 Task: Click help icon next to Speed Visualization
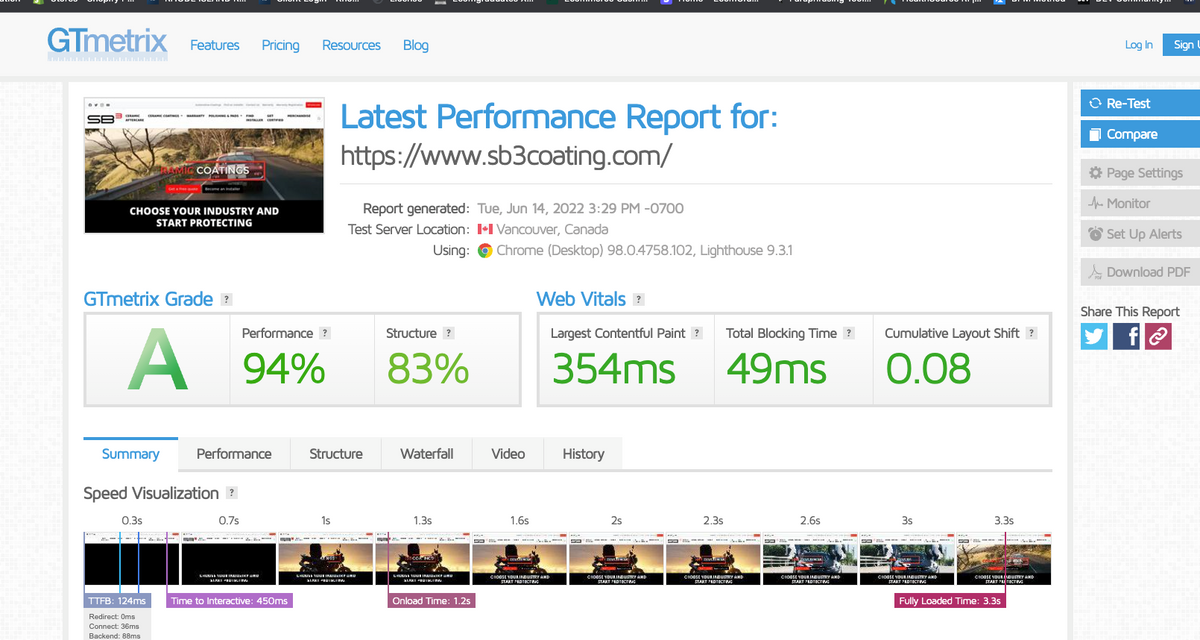(x=232, y=493)
